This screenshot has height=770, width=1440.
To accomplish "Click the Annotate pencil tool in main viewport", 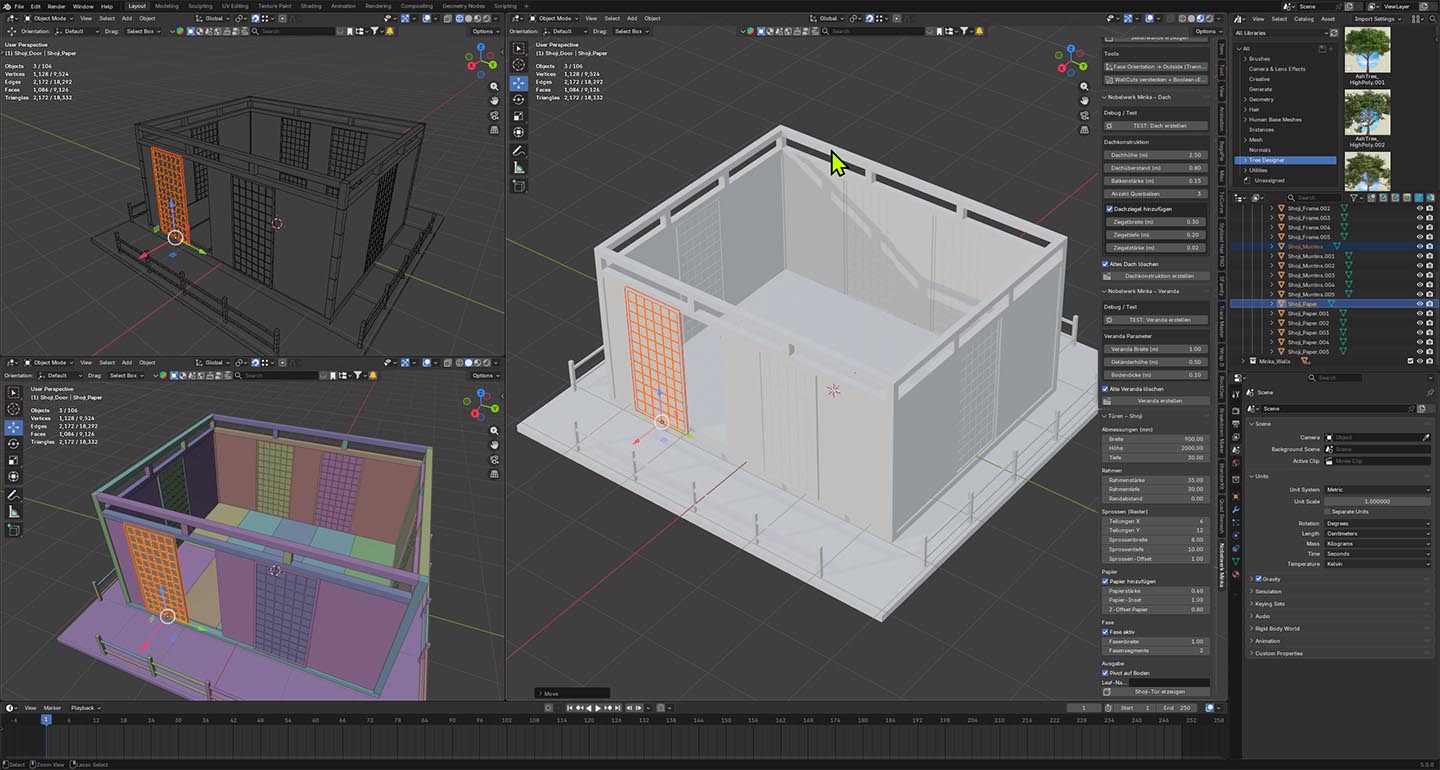I will (519, 150).
